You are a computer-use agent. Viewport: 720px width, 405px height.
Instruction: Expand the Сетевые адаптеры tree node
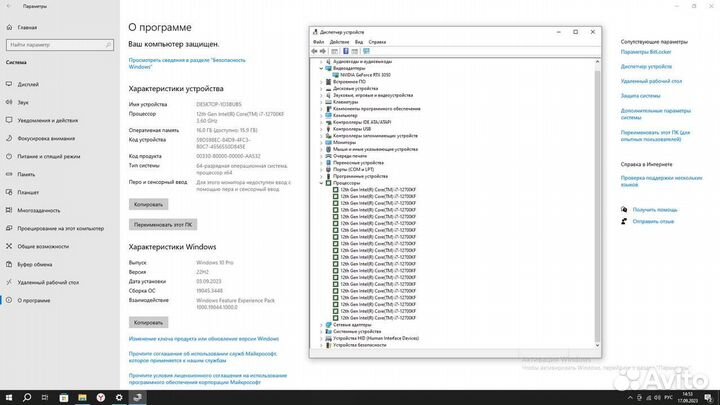click(321, 325)
